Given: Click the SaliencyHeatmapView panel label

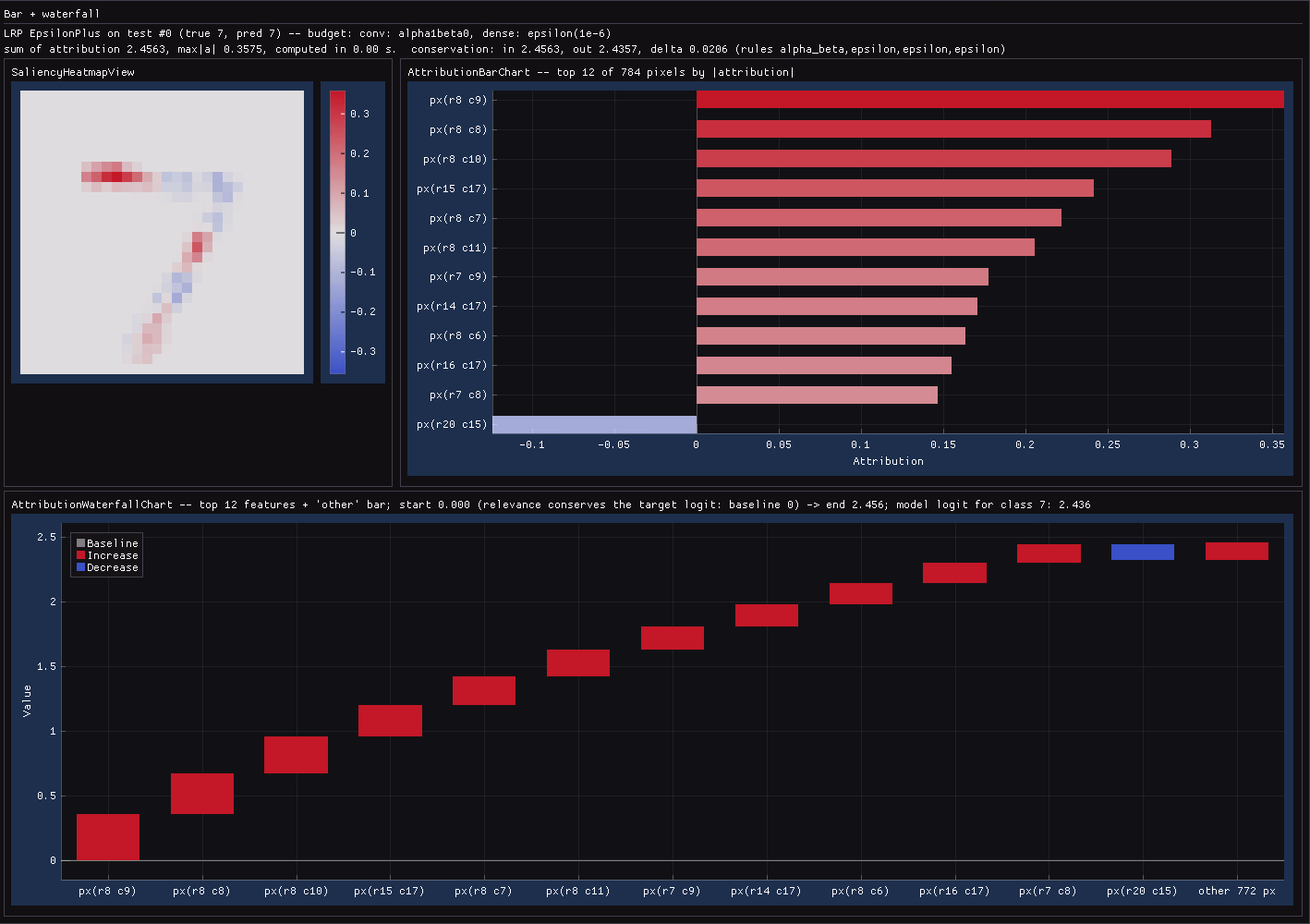Looking at the screenshot, I should click(x=73, y=72).
